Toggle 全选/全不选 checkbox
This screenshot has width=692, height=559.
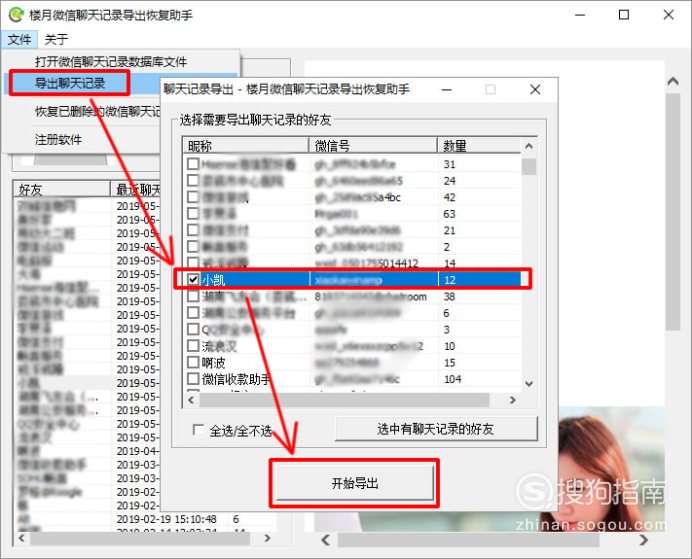pos(199,430)
